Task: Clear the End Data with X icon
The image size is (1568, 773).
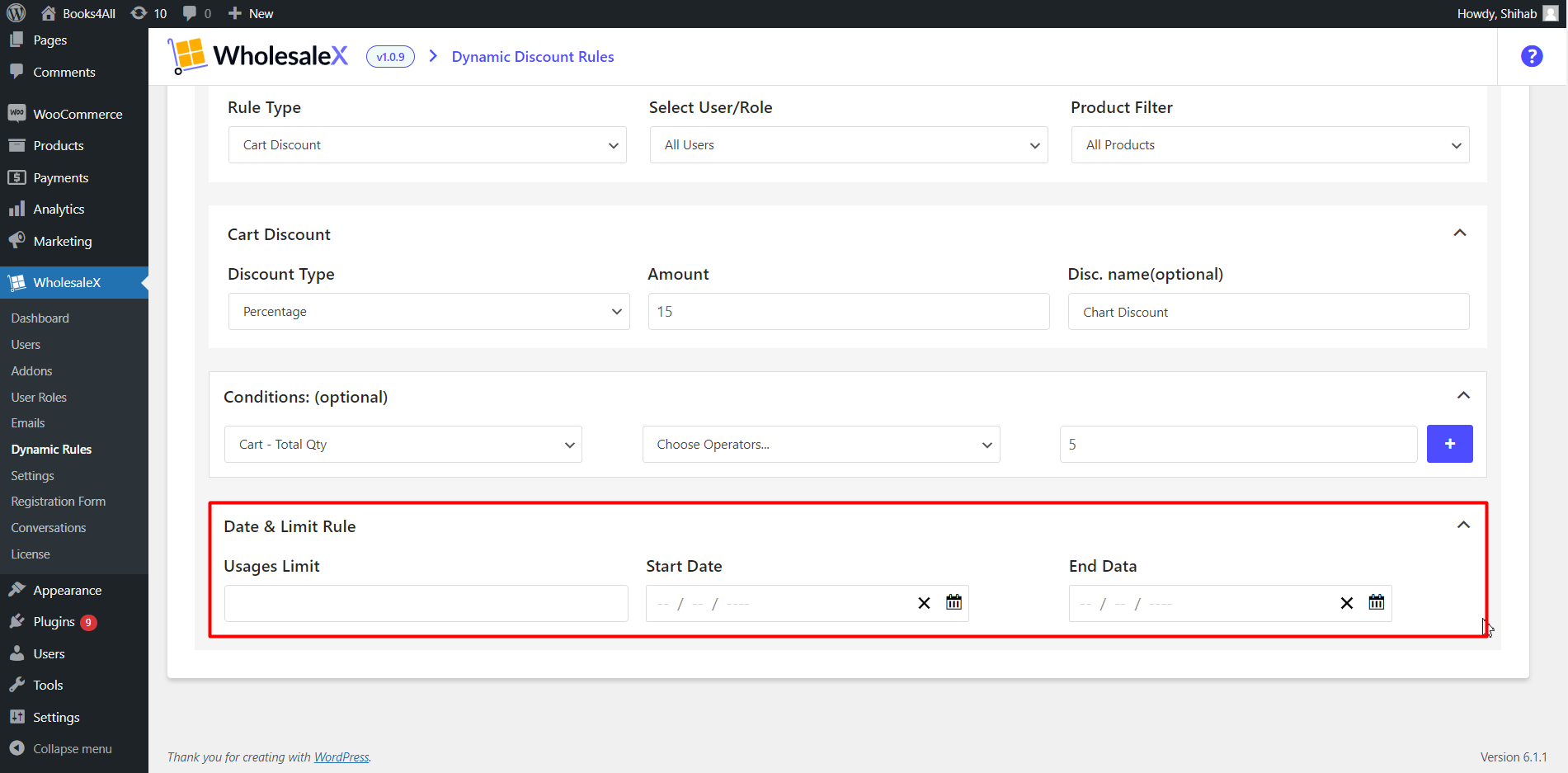Action: coord(1346,603)
